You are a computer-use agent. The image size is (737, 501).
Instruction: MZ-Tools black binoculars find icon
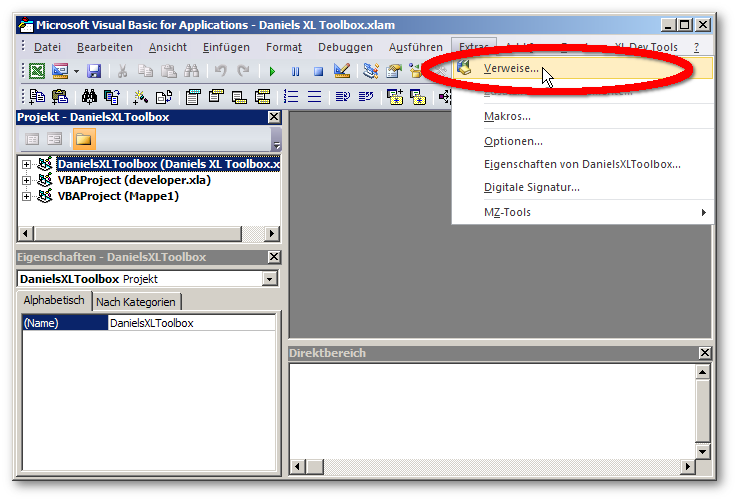tap(89, 97)
